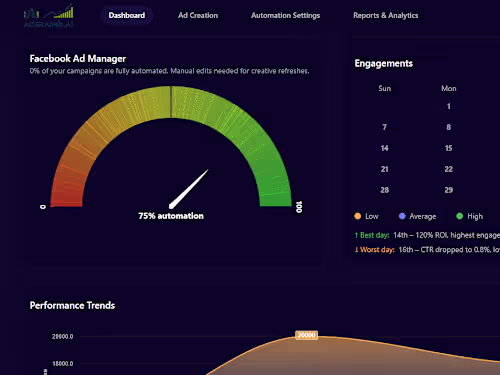Click day 28 in the Engagements calendar
The height and width of the screenshot is (375, 500).
384,190
